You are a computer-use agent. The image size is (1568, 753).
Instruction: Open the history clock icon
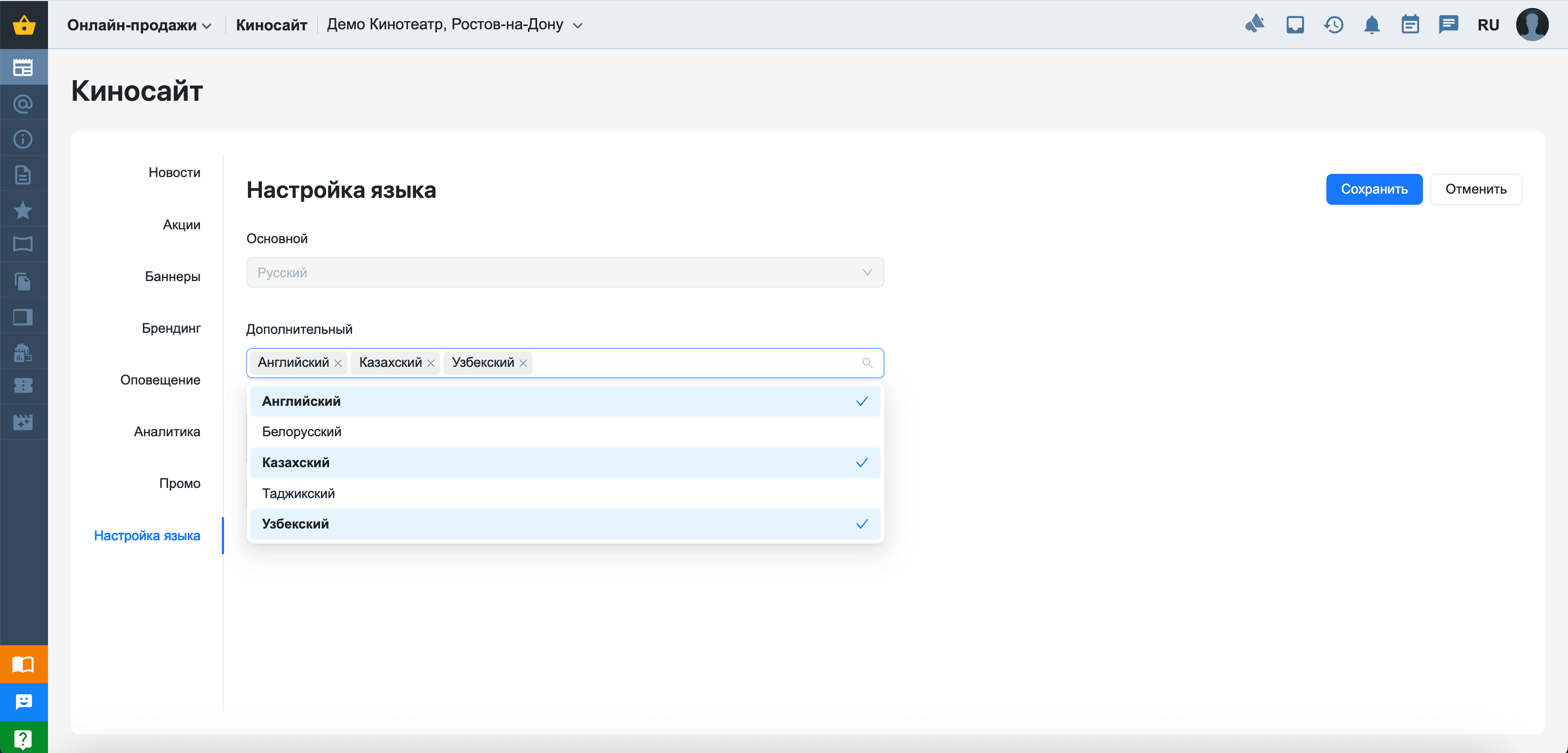point(1333,25)
